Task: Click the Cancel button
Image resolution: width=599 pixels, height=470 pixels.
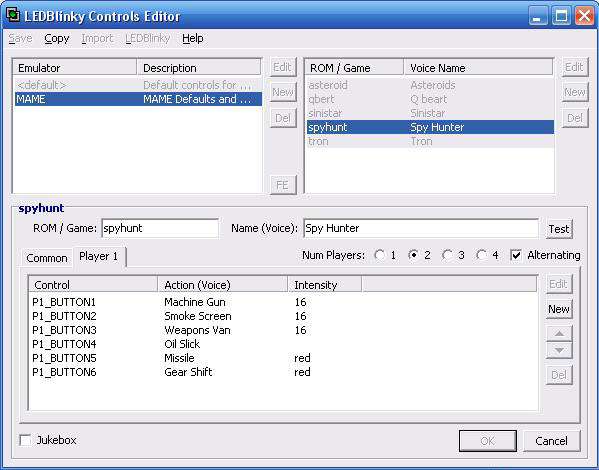Action: (551, 441)
